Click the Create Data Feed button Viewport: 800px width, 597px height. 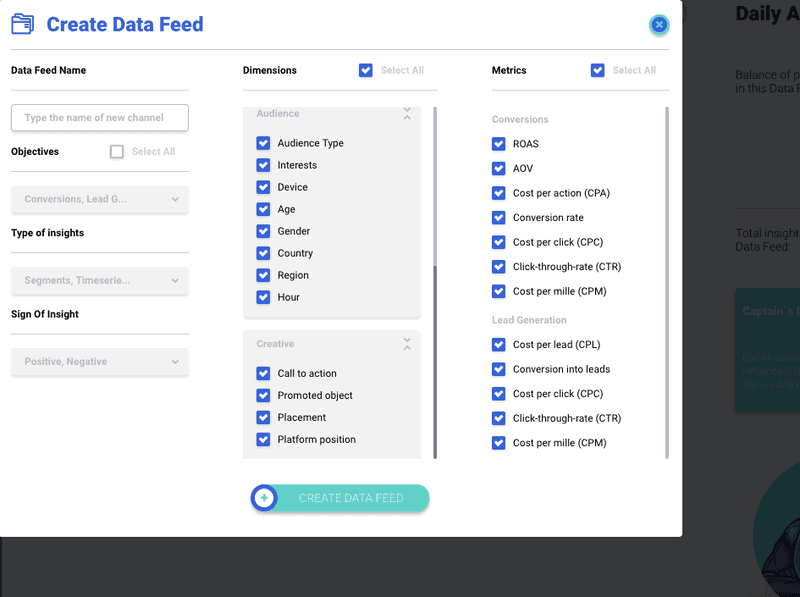tap(350, 498)
